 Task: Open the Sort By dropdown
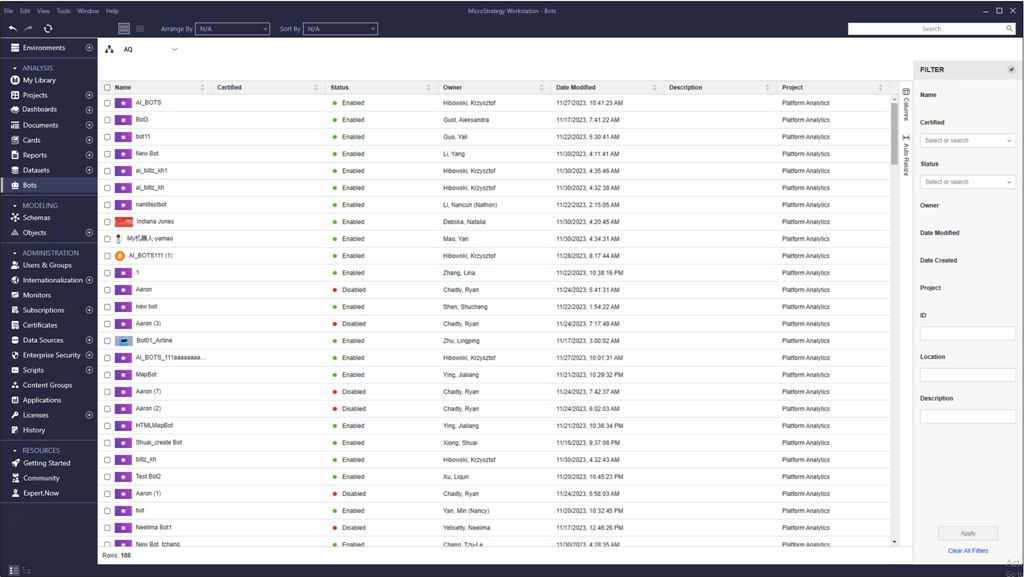(340, 29)
